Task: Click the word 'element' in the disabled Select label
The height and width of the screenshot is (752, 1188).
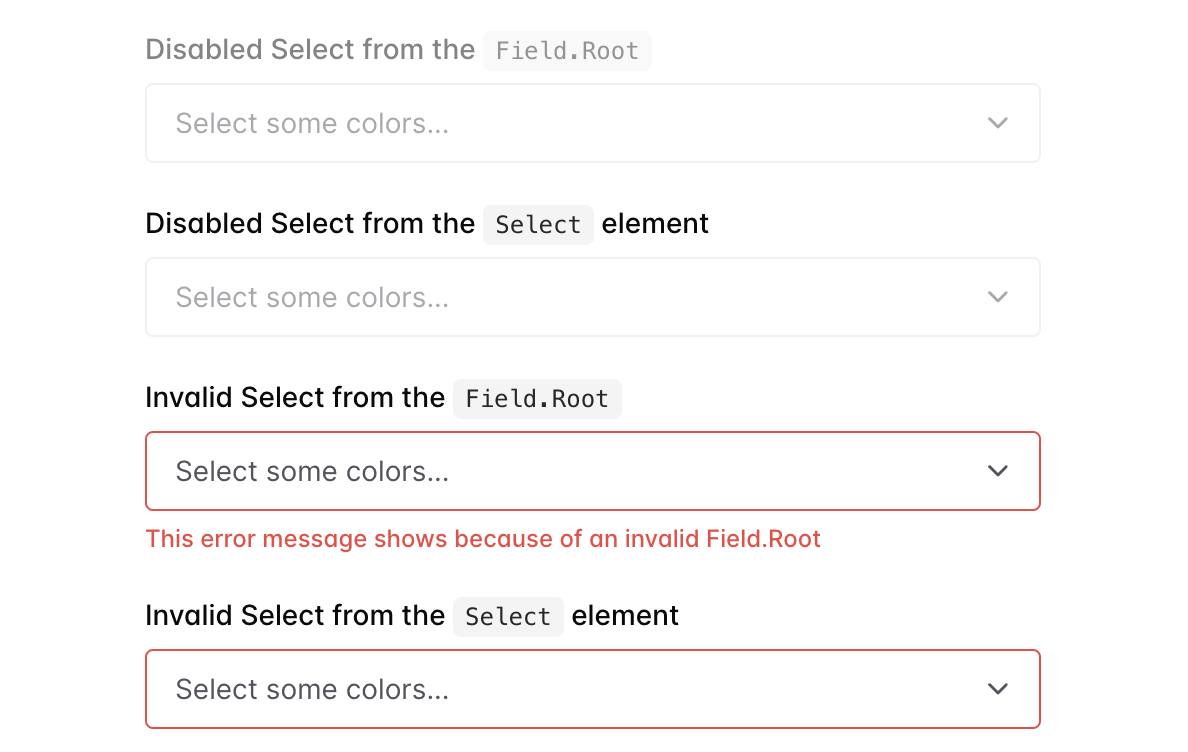Action: pyautogui.click(x=655, y=224)
